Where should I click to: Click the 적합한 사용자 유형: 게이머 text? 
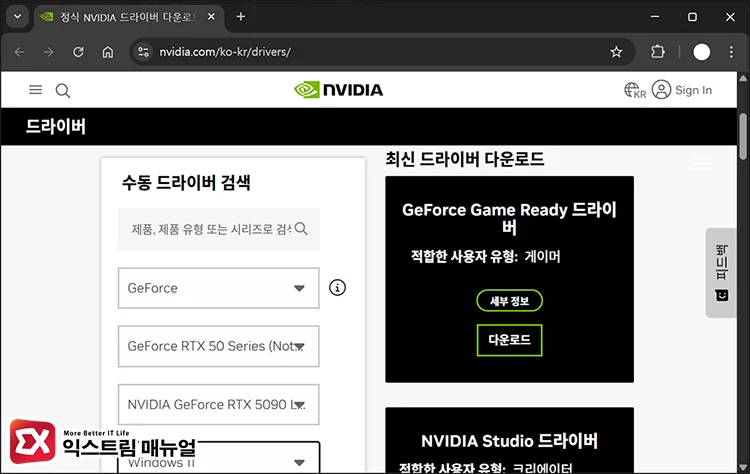pyautogui.click(x=485, y=256)
